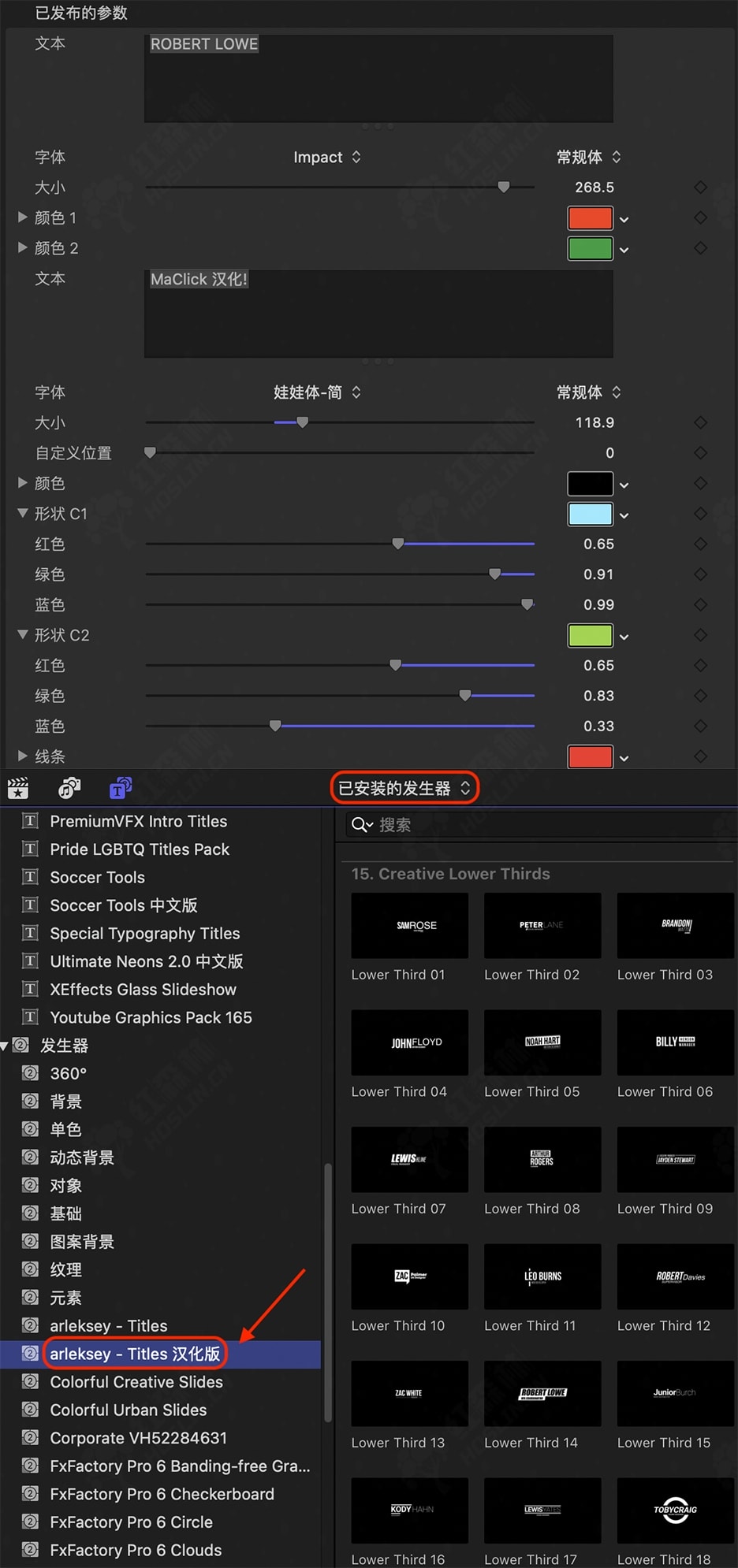Click generator icon beside 360°

point(30,1073)
